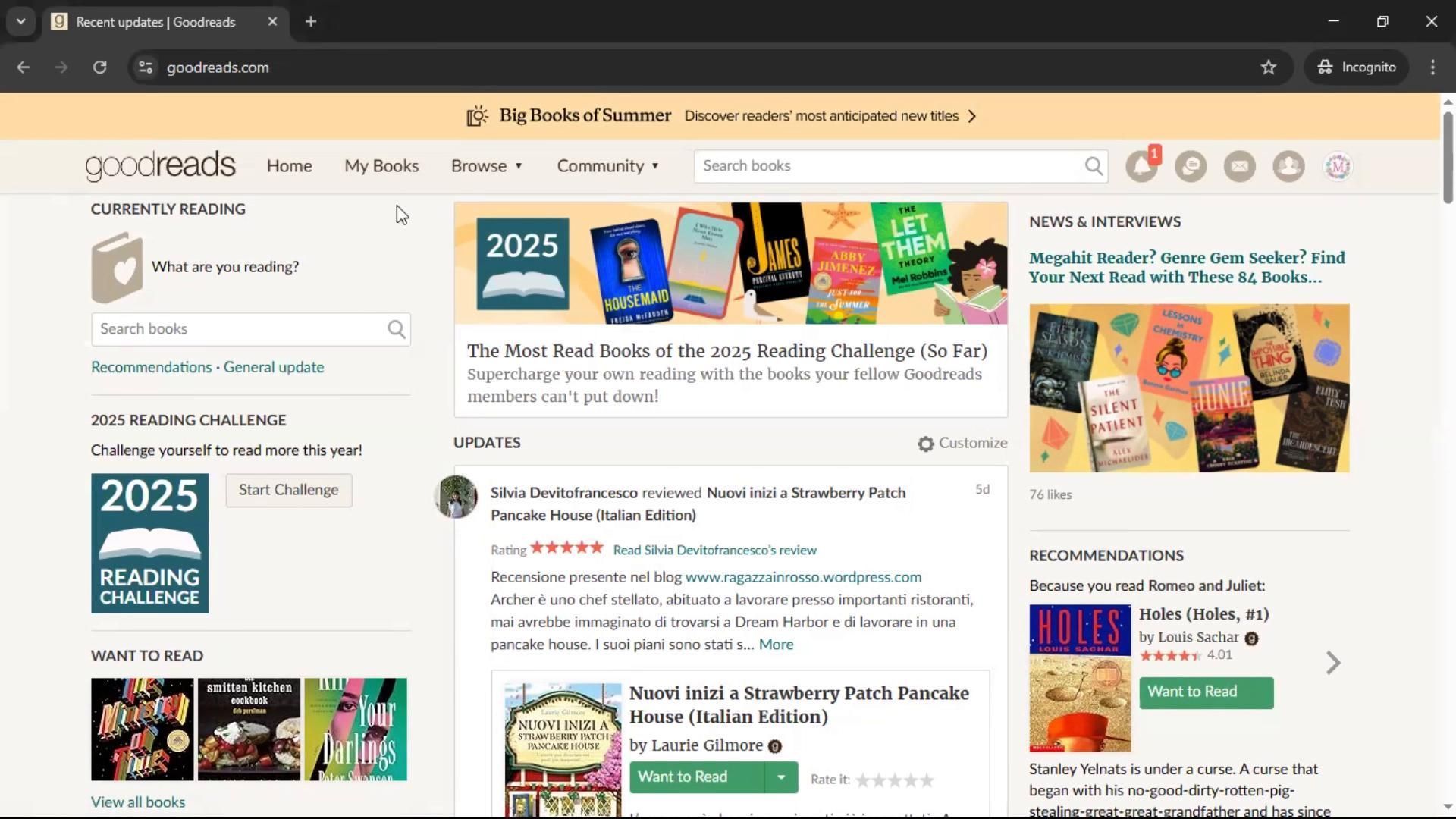The height and width of the screenshot is (819, 1456).
Task: Click the Customize gear icon
Action: pos(925,444)
